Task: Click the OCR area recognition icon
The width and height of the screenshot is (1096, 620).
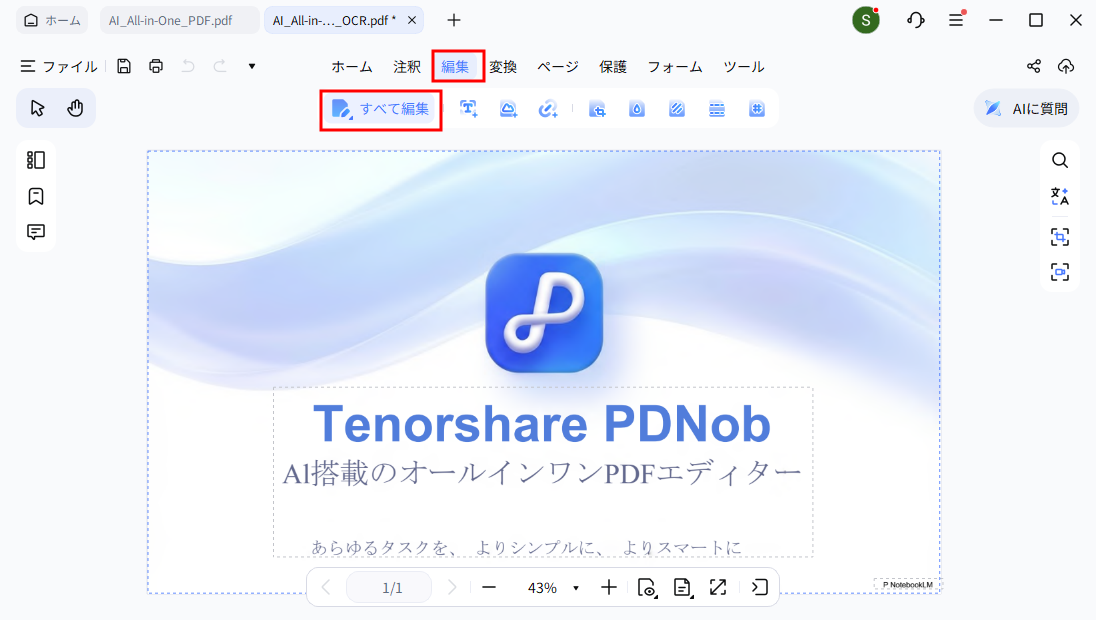Action: [1060, 237]
